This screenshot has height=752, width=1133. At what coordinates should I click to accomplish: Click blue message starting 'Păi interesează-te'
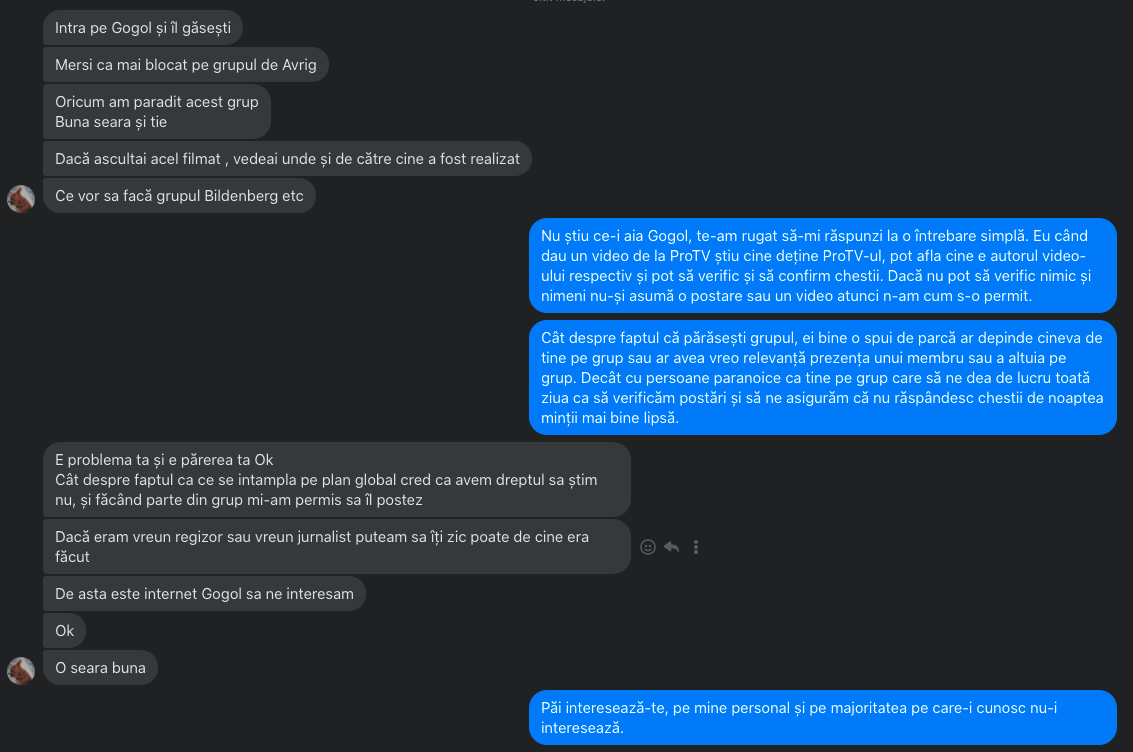[x=821, y=718]
